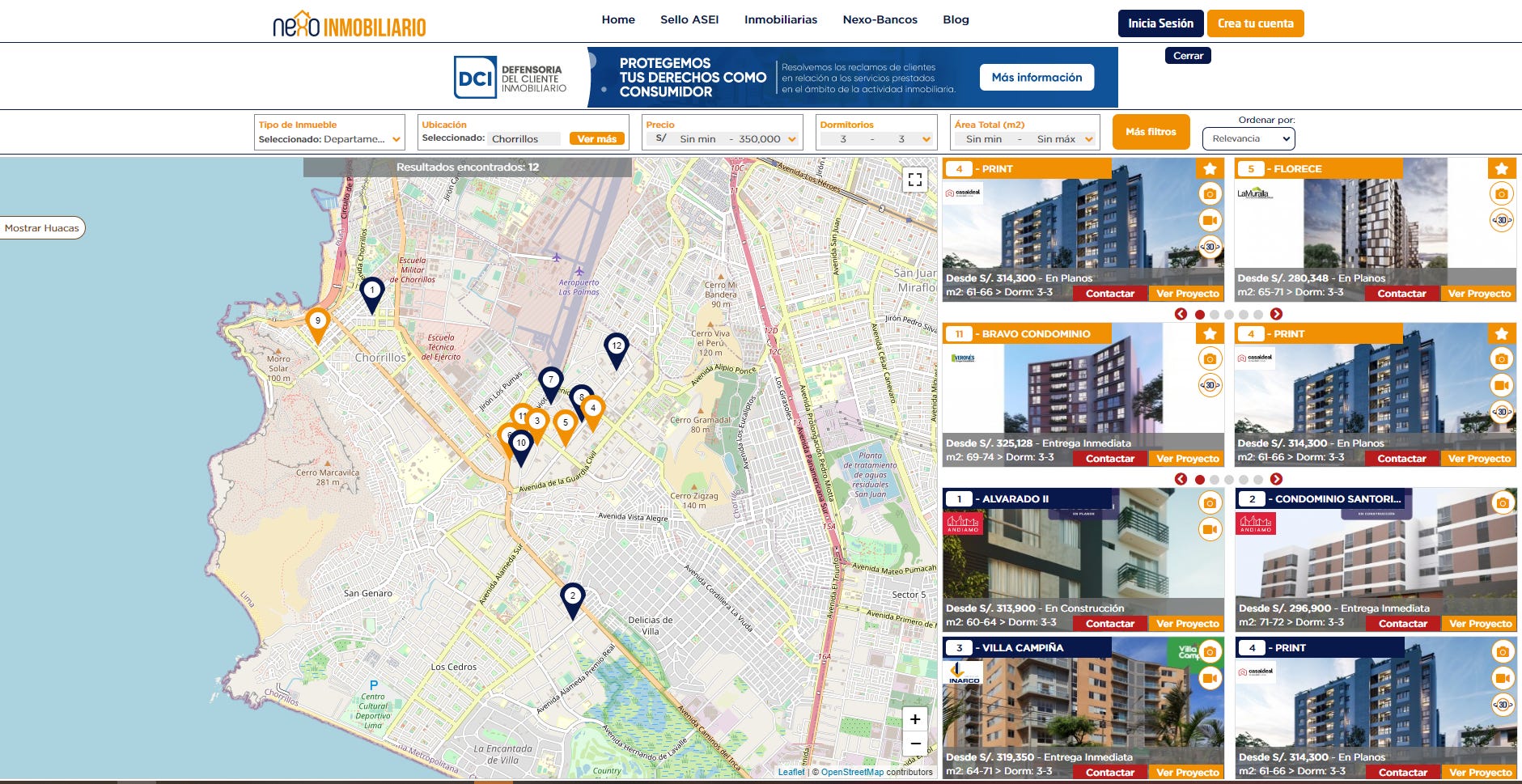Image resolution: width=1522 pixels, height=784 pixels.
Task: View photos via camera icon on BRAVO CONDOMINIO
Action: point(1210,358)
